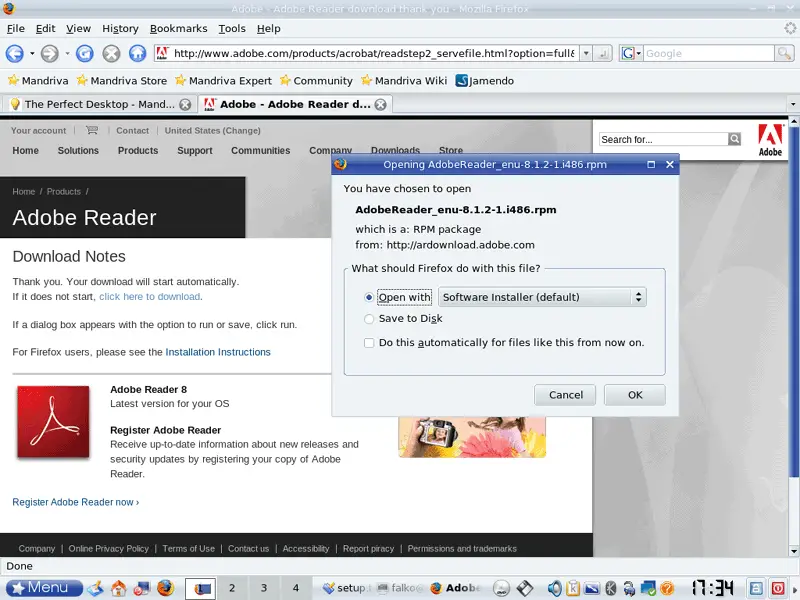This screenshot has height=600, width=800.
Task: Click the volume speaker icon in system tray
Action: 554,588
